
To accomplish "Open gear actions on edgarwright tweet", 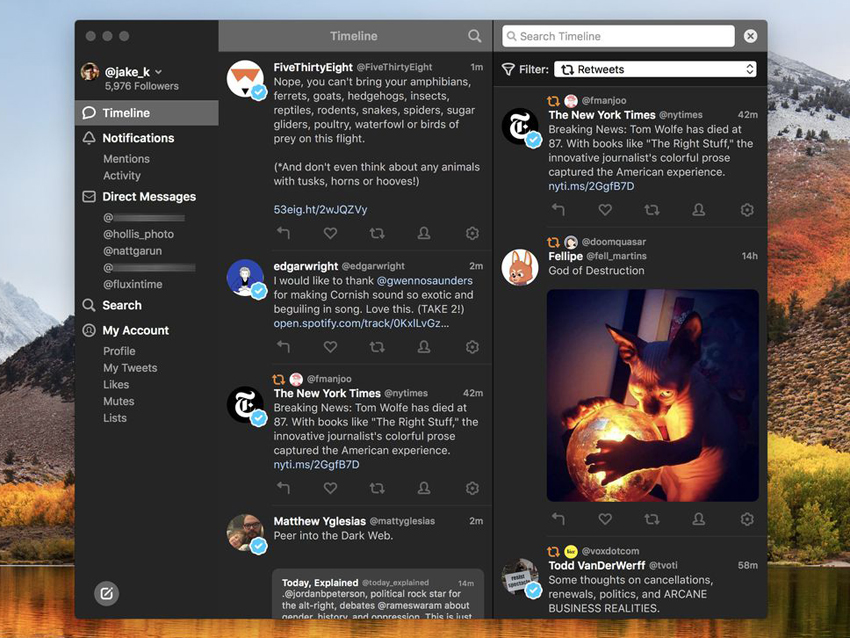I will (x=472, y=347).
